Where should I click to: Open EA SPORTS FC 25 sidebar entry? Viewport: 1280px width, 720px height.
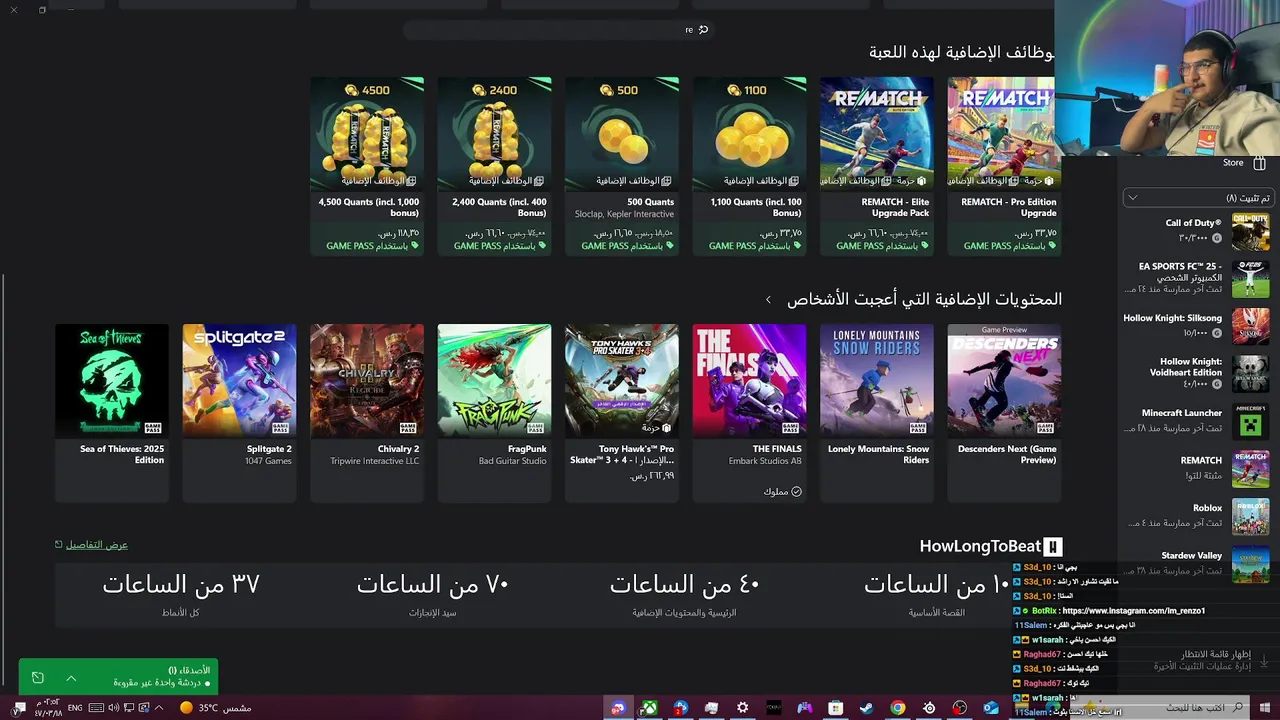point(1197,278)
